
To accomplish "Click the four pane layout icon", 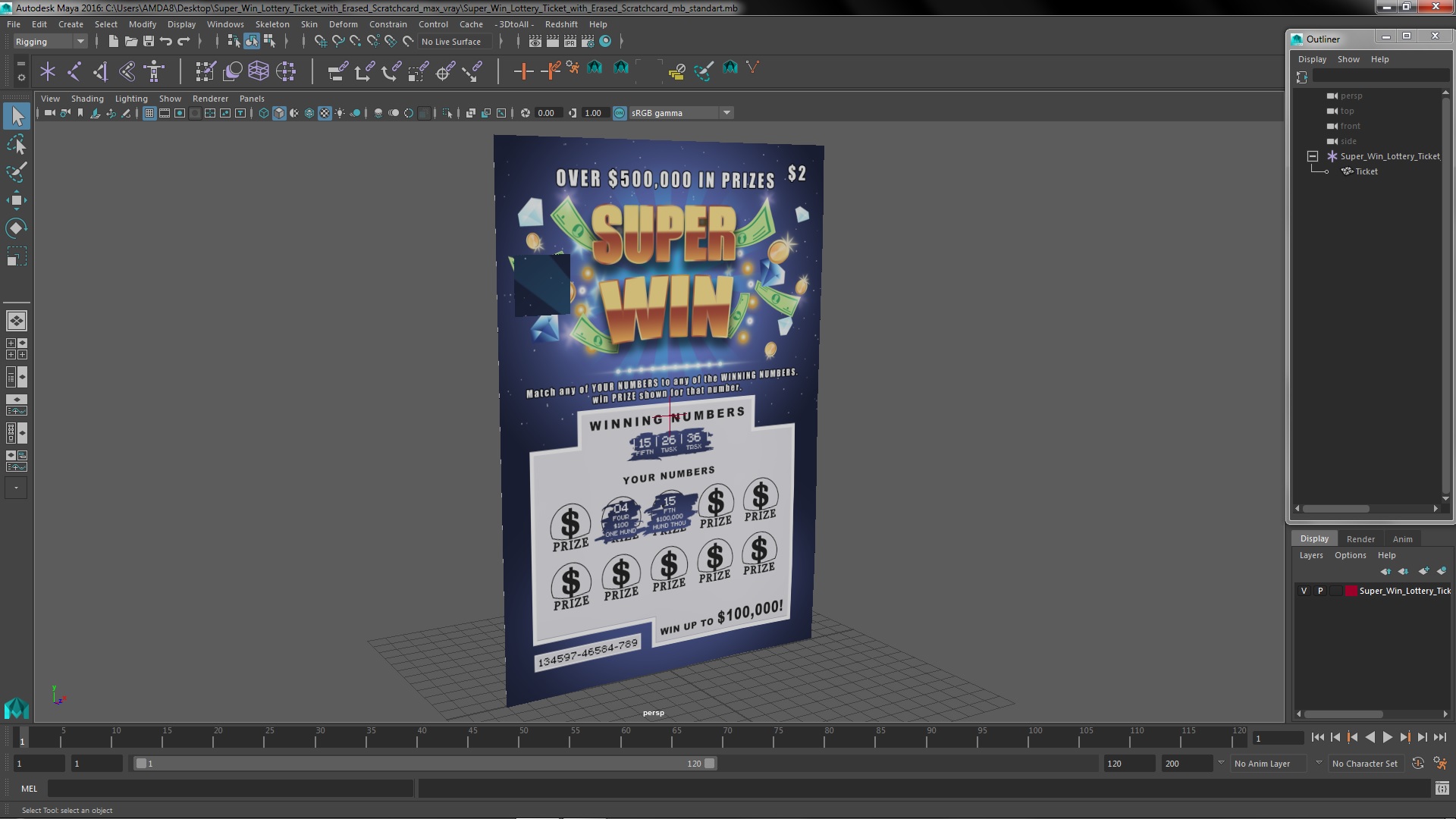I will (x=16, y=349).
